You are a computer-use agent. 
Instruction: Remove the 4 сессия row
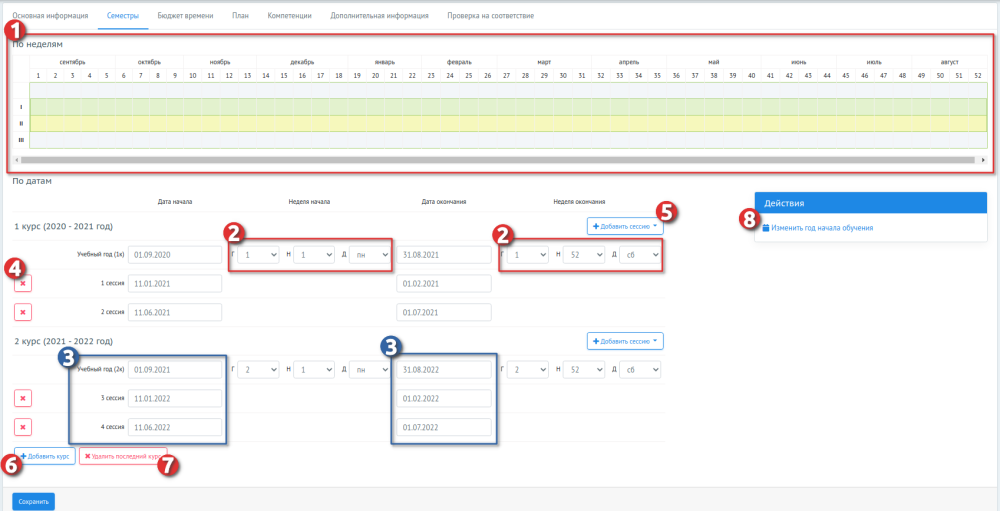(x=23, y=427)
